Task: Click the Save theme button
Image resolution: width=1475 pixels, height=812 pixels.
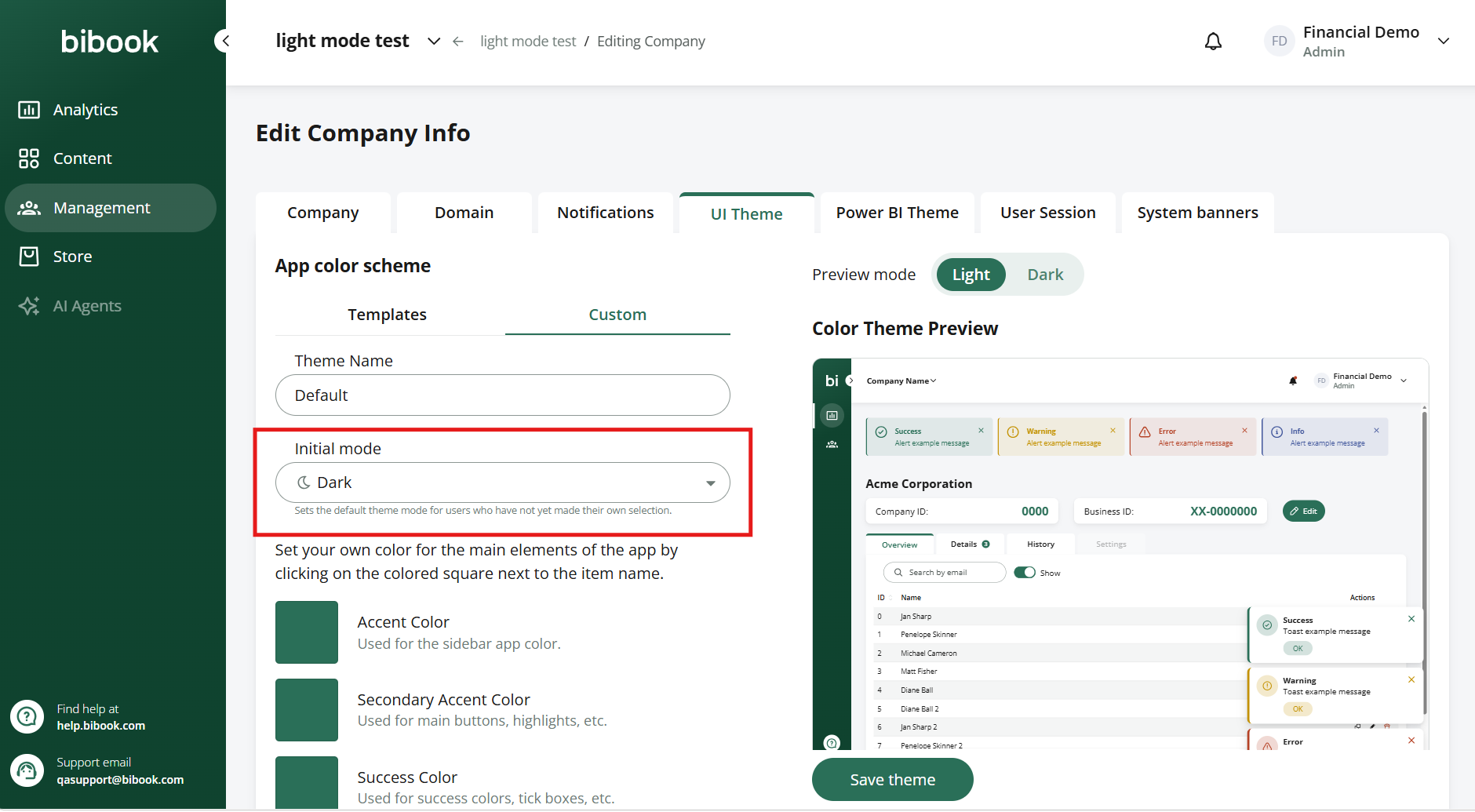Action: [893, 780]
